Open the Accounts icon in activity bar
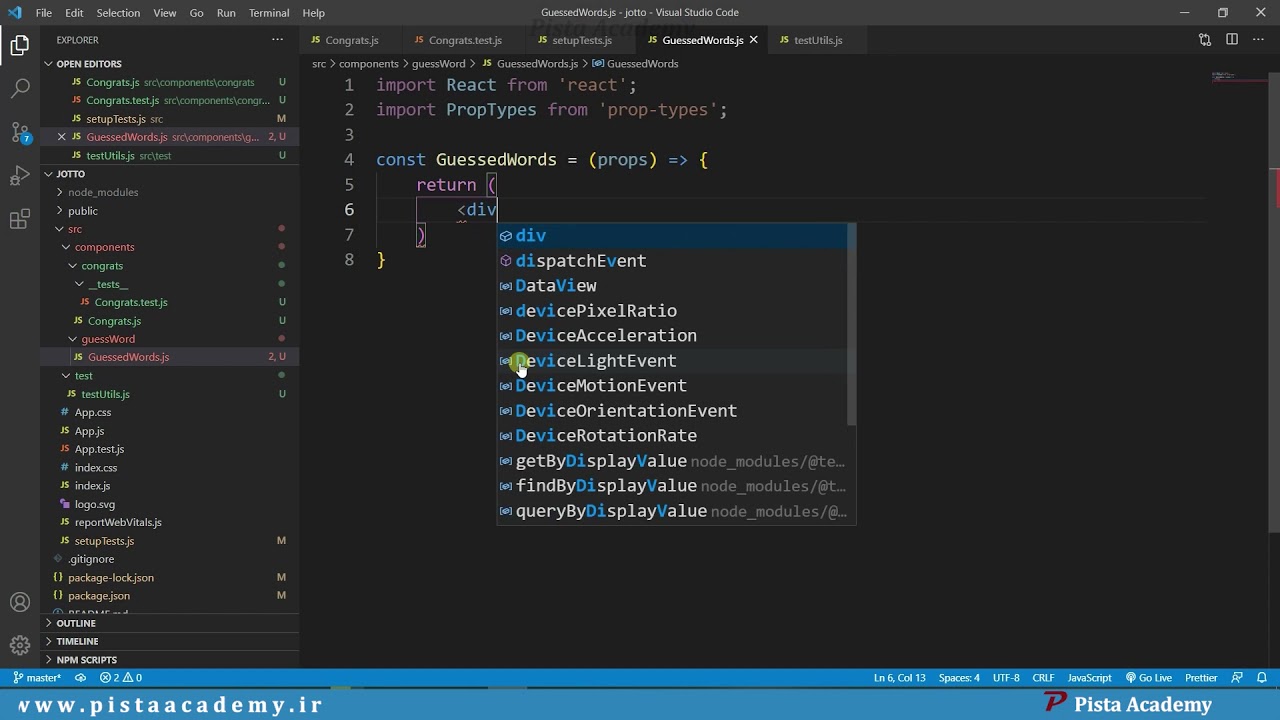 pyautogui.click(x=20, y=602)
